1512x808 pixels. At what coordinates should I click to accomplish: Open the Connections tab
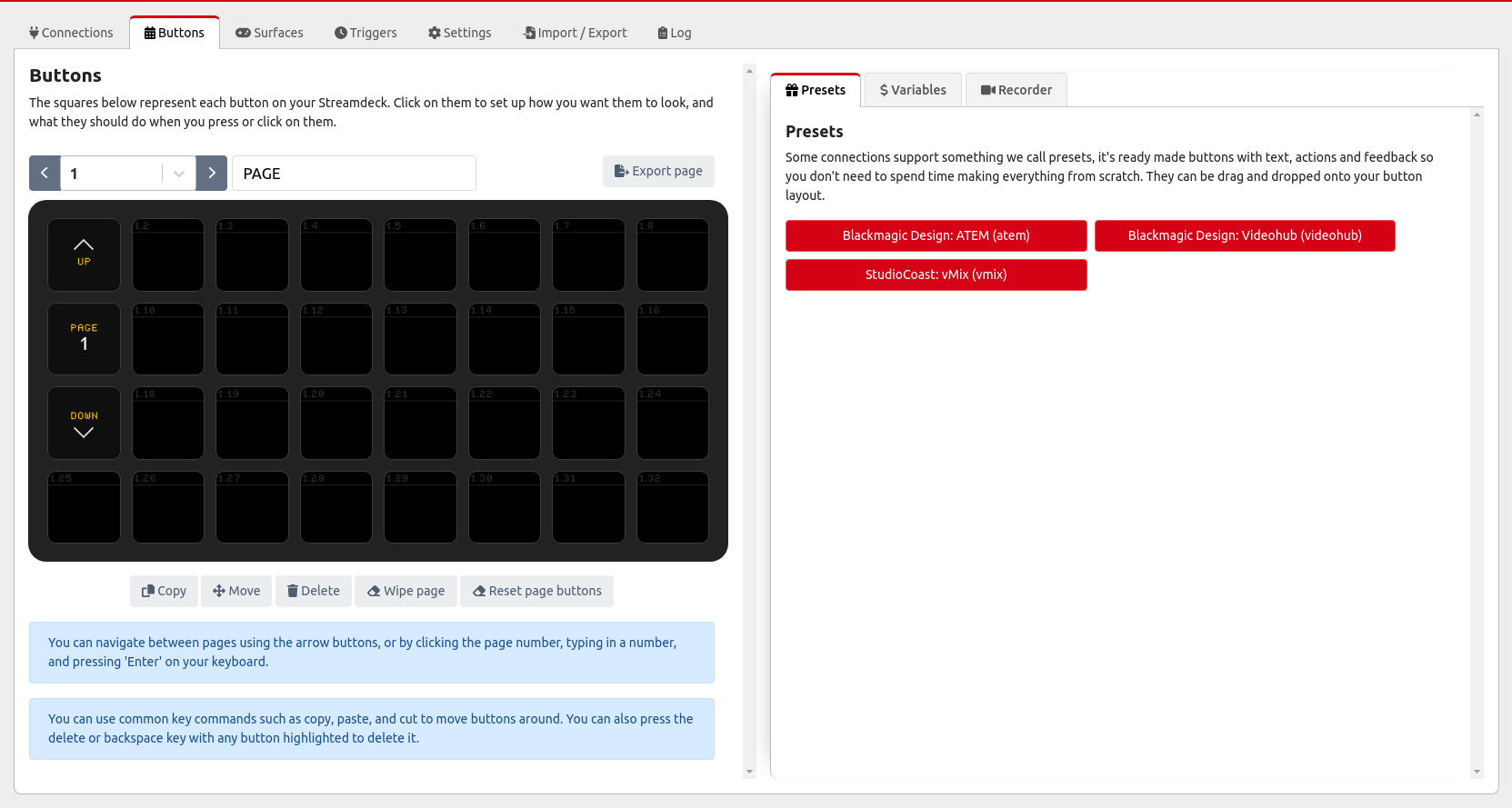coord(71,33)
